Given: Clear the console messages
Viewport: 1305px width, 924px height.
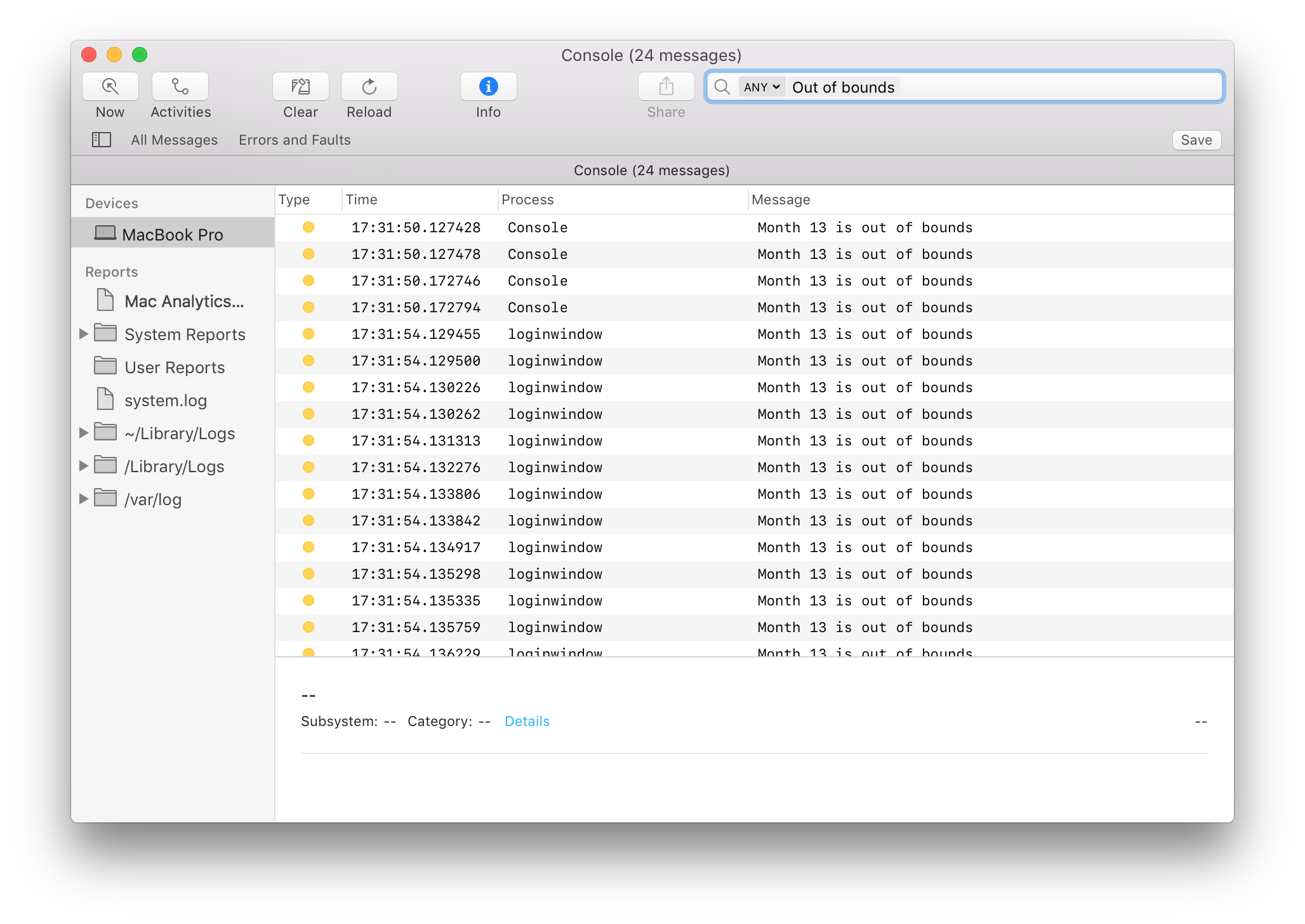Looking at the screenshot, I should click(x=300, y=87).
